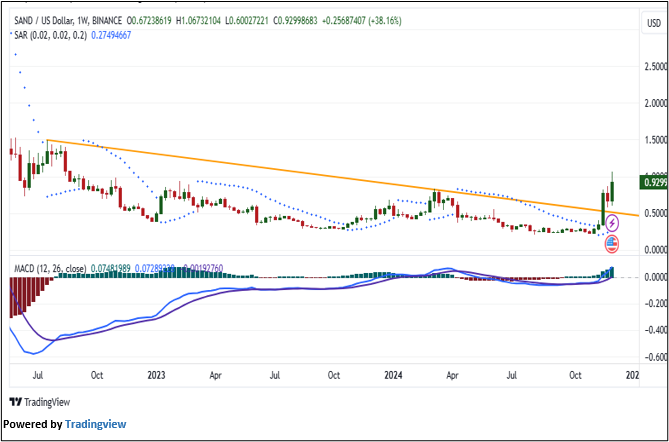Click the 2.5000 price axis label
This screenshot has height=442, width=669.
point(656,67)
